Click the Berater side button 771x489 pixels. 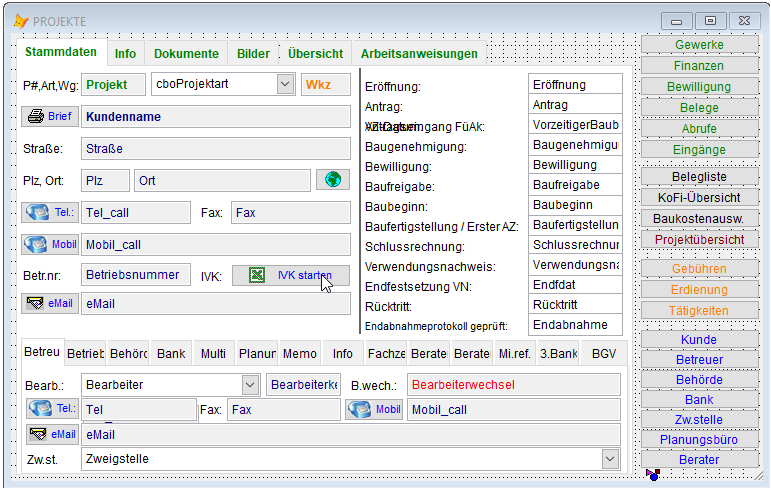tap(699, 459)
